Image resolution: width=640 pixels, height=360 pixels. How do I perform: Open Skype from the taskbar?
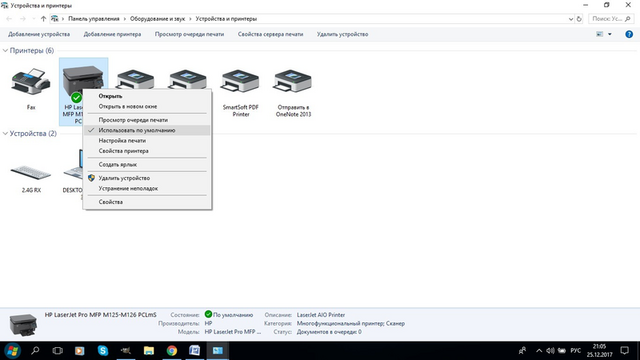103,351
